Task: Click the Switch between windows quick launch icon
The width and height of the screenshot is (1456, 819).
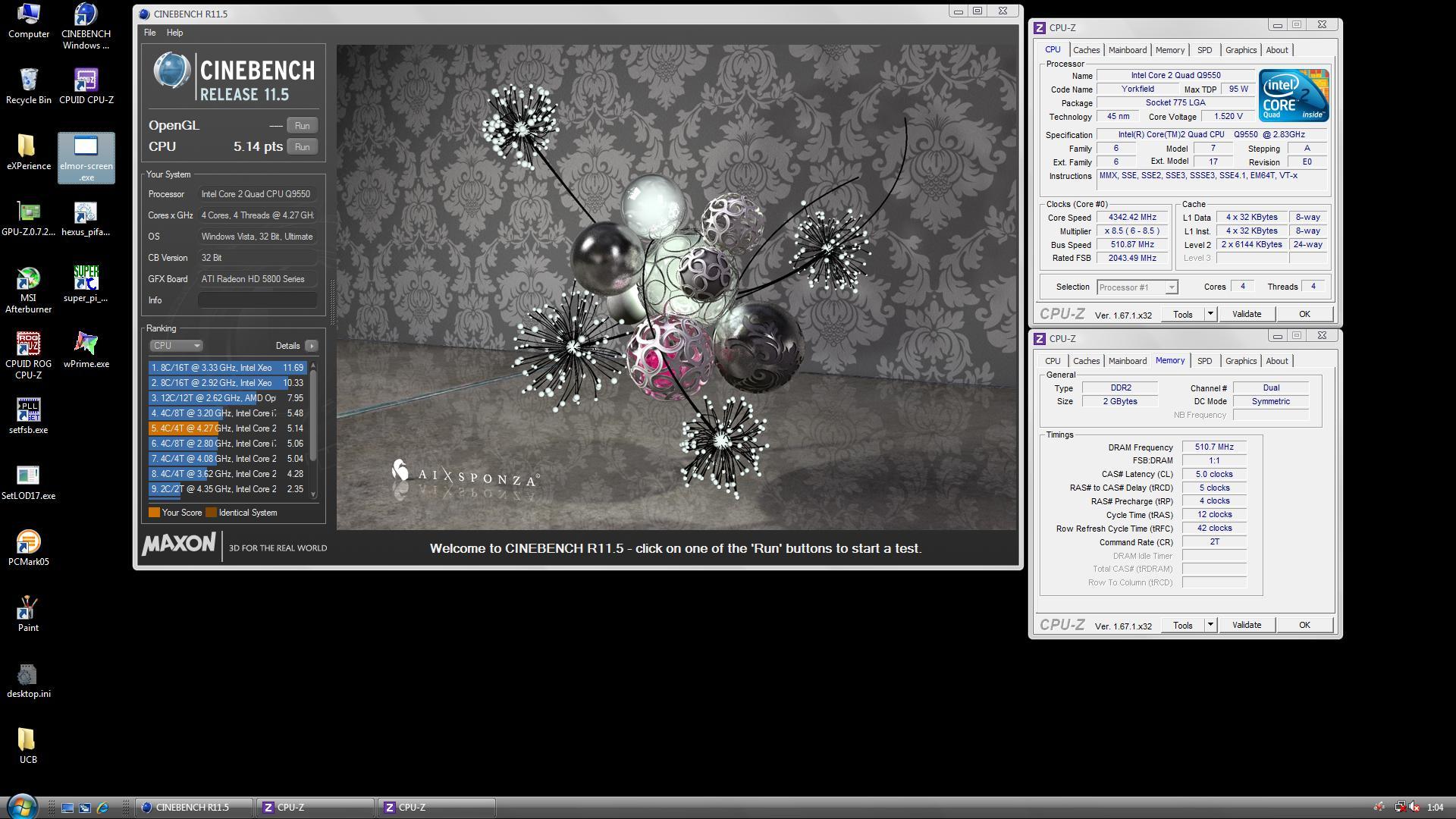Action: pyautogui.click(x=85, y=808)
